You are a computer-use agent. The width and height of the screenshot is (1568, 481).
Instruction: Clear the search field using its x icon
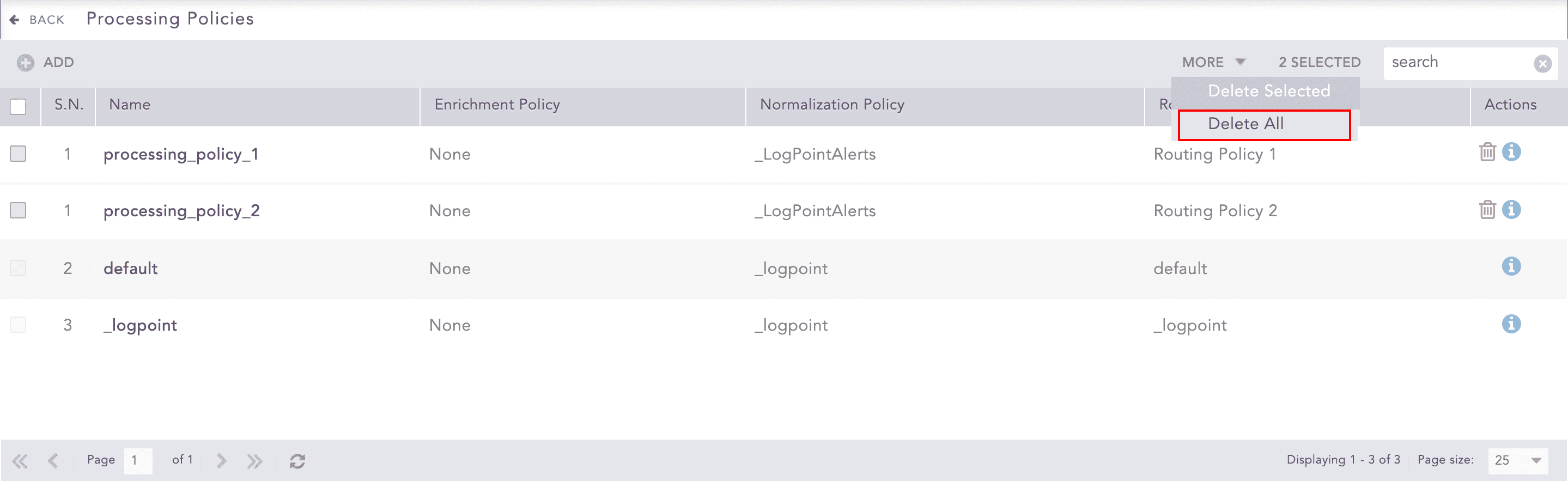tap(1543, 63)
